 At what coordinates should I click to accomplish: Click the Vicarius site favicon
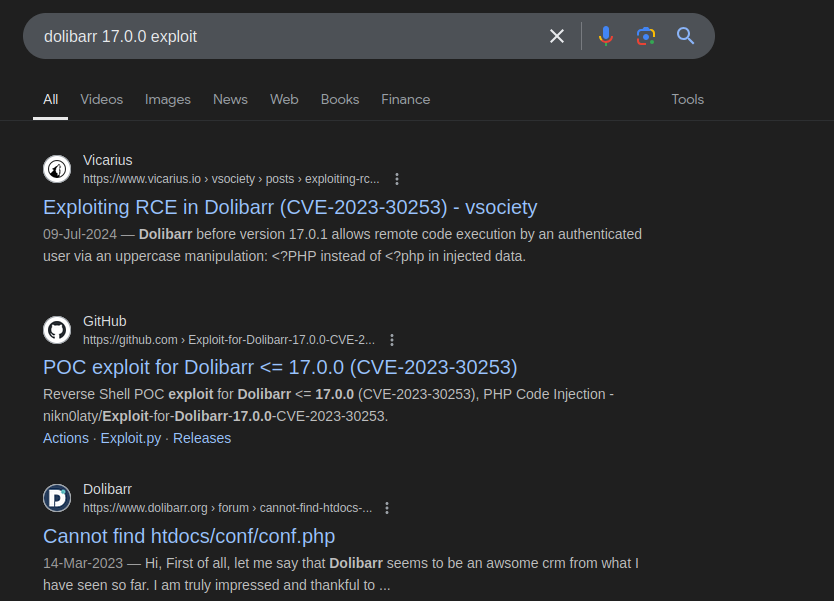tap(57, 169)
